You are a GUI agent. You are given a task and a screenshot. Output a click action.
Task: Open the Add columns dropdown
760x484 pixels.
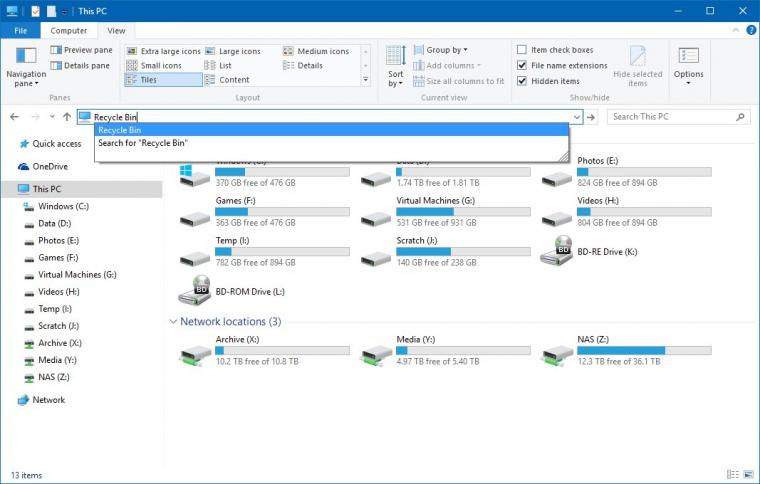pyautogui.click(x=446, y=65)
